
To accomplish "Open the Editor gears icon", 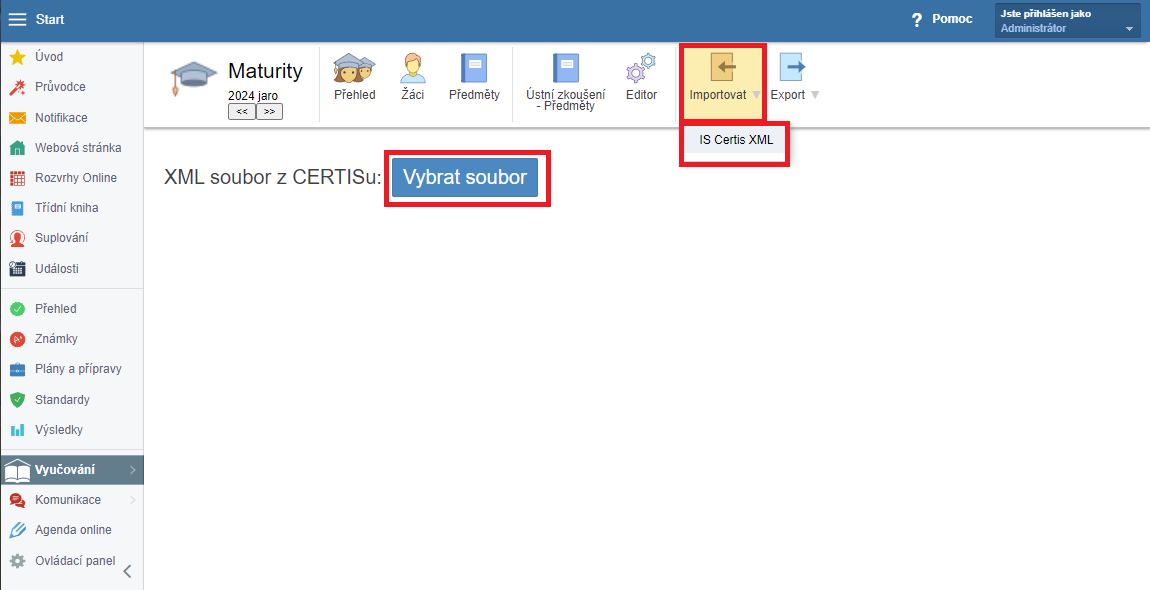I will 641,69.
